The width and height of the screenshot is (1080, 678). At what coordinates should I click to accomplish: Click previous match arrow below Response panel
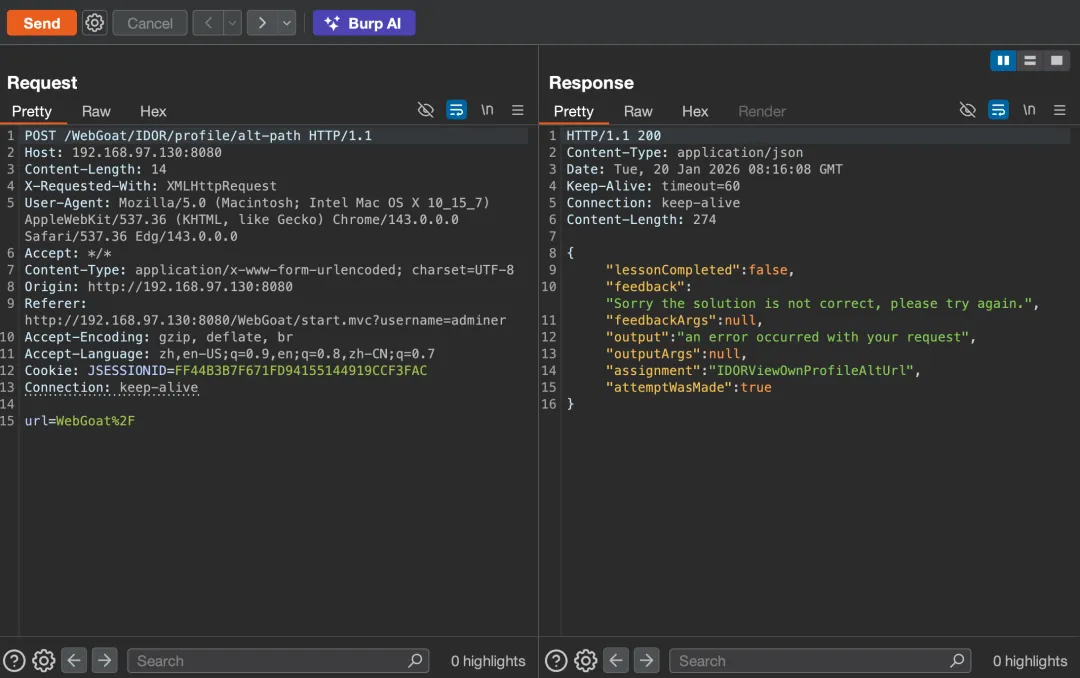pos(616,660)
